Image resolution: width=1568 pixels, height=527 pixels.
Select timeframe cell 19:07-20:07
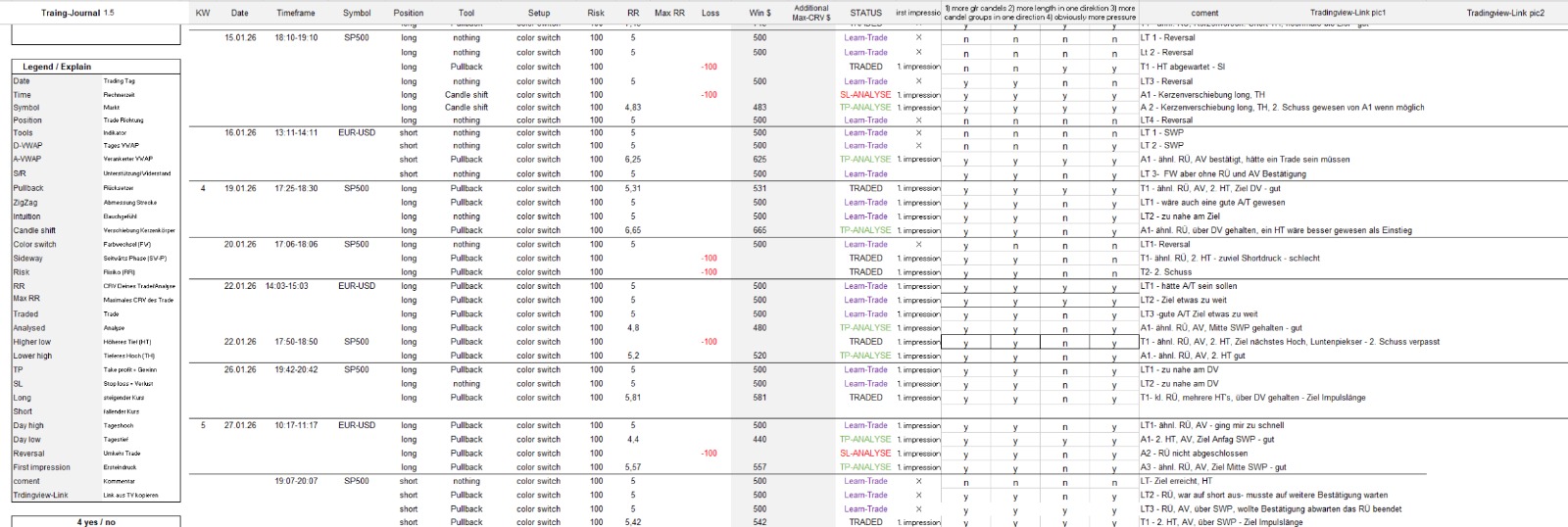296,481
